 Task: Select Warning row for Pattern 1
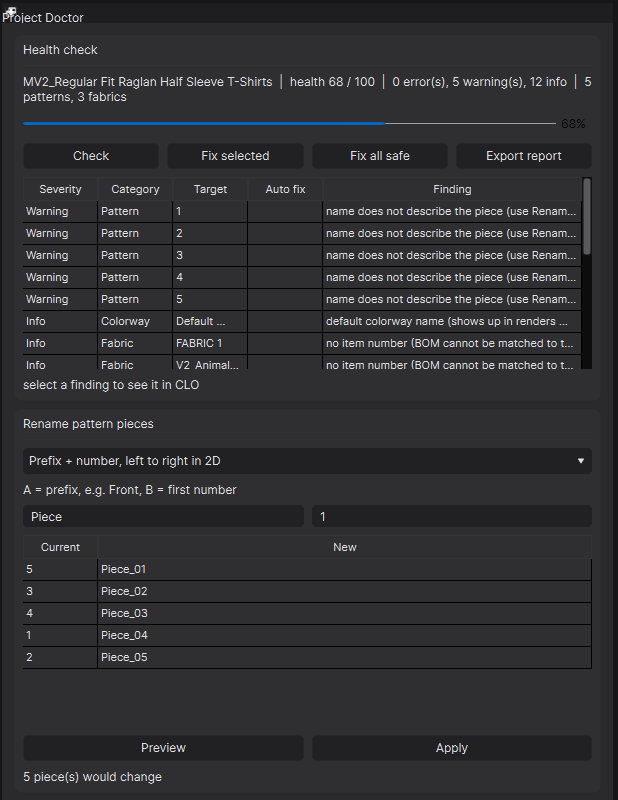coord(302,211)
